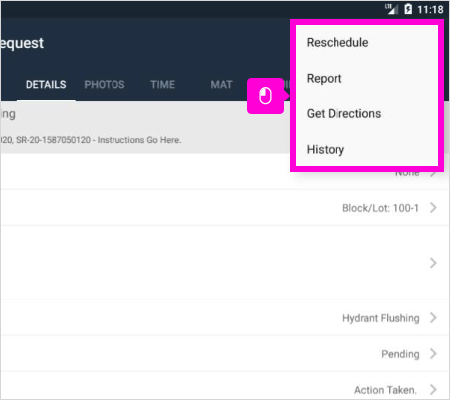
Task: Switch to the DETAILS tab
Action: [46, 85]
